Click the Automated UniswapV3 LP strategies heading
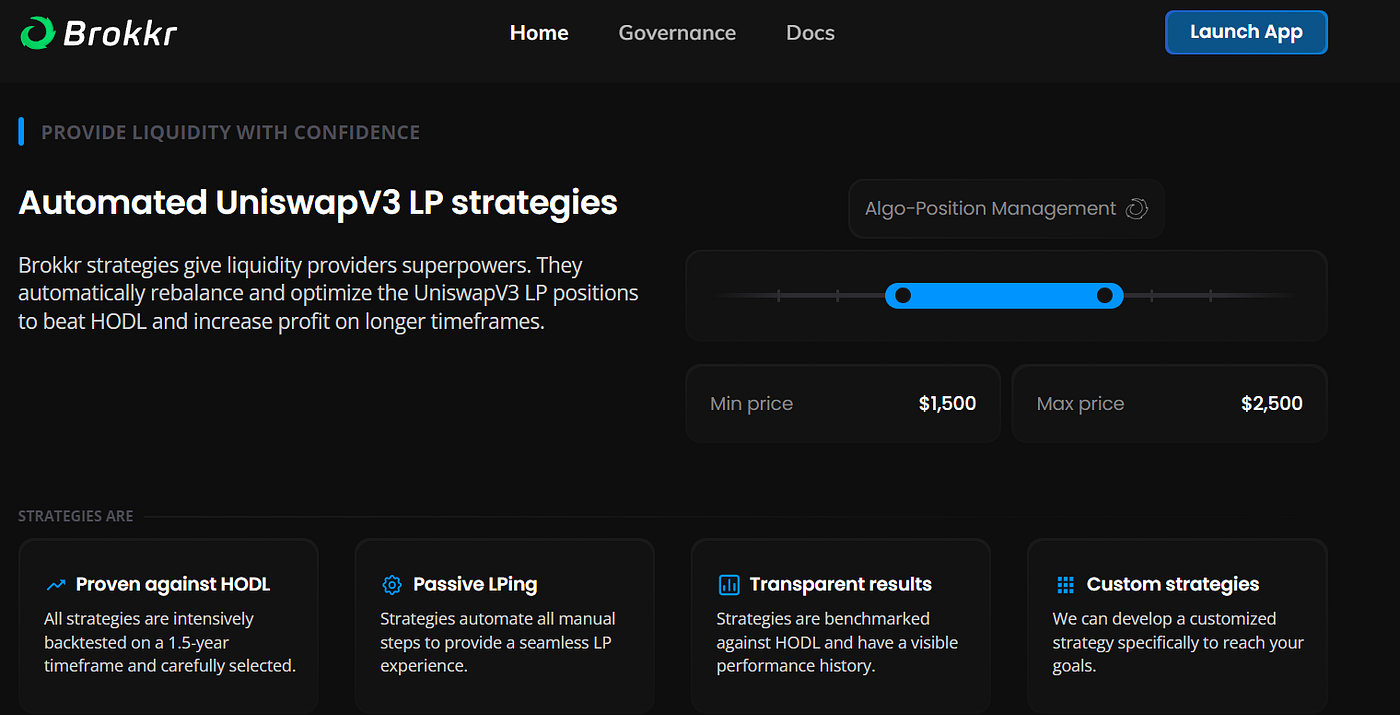This screenshot has height=715, width=1400. click(x=318, y=202)
